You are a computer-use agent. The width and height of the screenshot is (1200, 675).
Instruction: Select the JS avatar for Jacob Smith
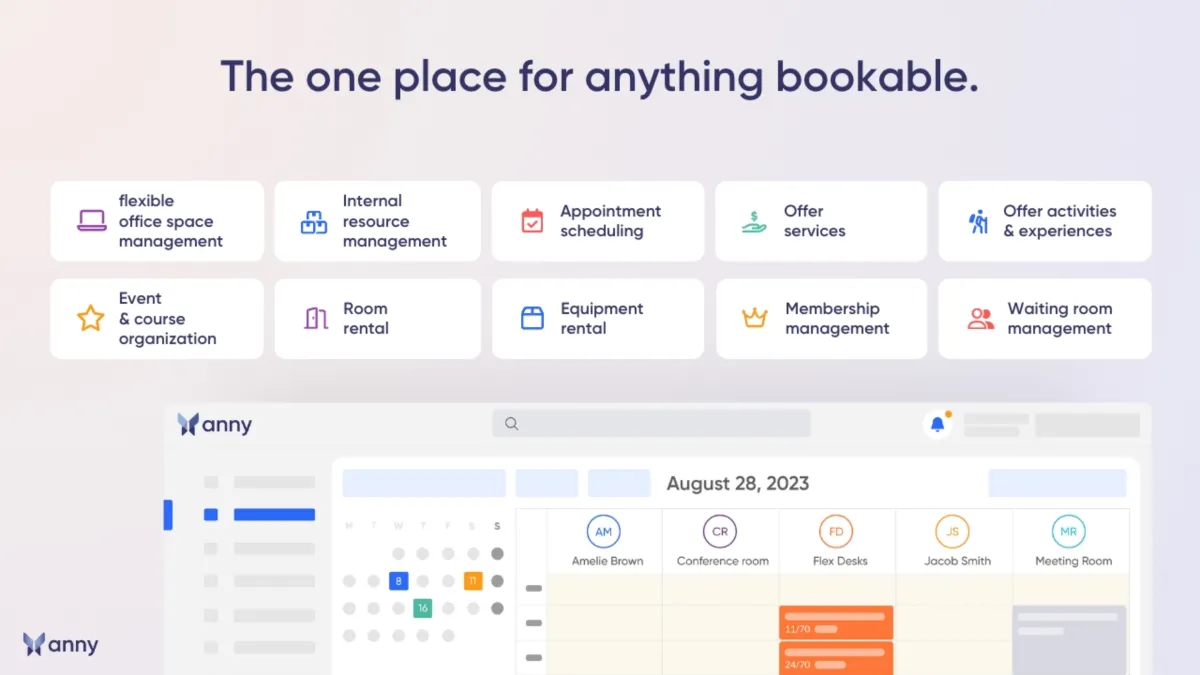[x=953, y=532]
